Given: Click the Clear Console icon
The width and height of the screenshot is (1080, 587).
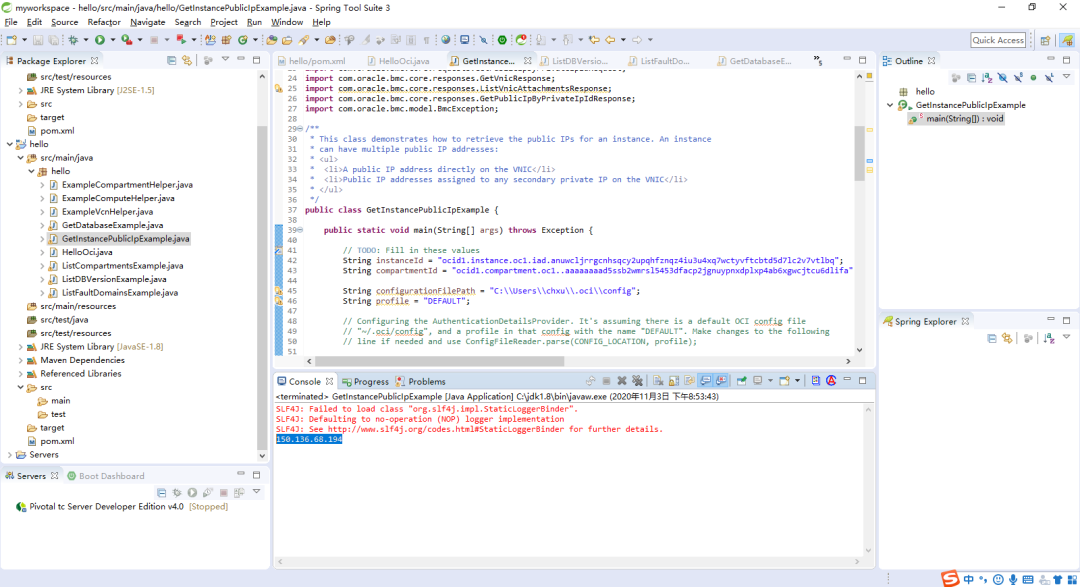Looking at the screenshot, I should pos(659,381).
